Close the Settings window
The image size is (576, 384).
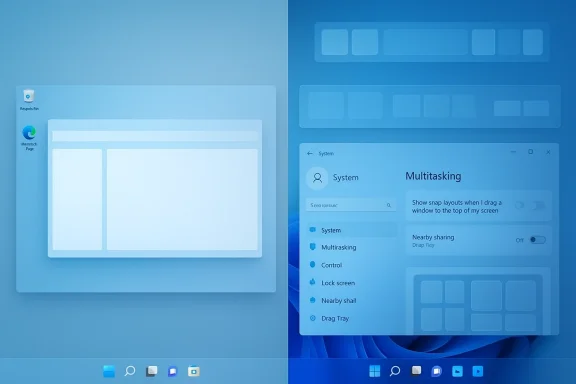[x=548, y=152]
